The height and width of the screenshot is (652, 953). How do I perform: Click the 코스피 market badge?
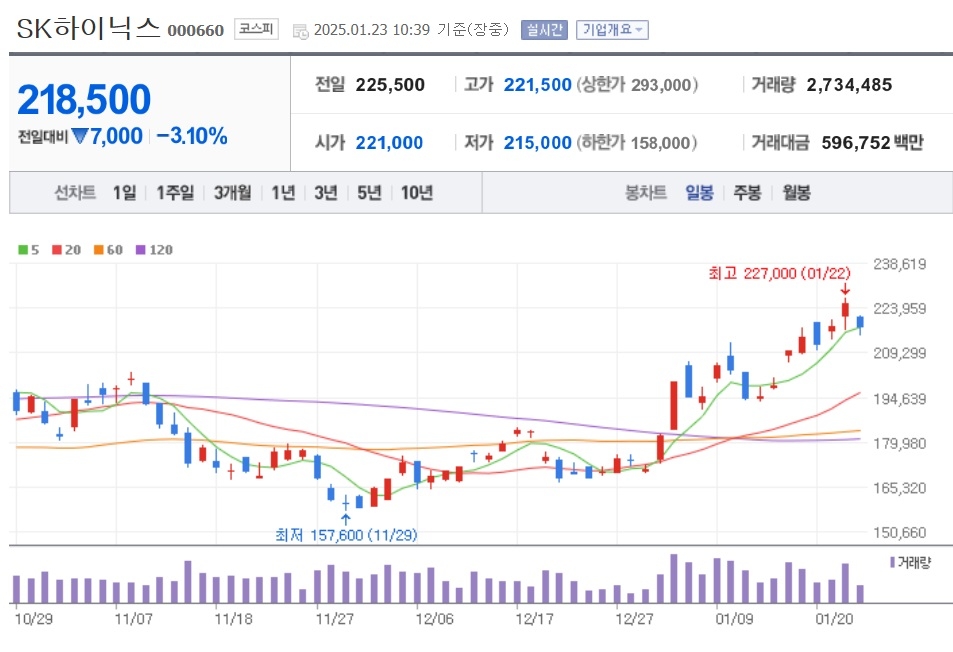(256, 29)
